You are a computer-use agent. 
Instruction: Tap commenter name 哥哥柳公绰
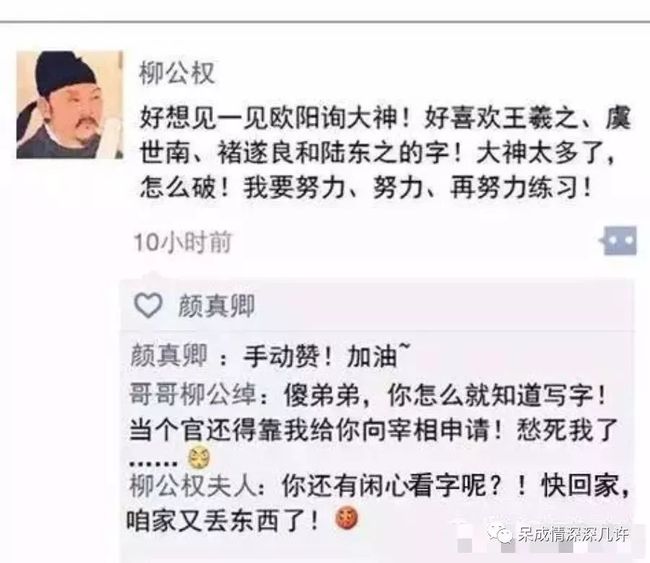pyautogui.click(x=193, y=393)
